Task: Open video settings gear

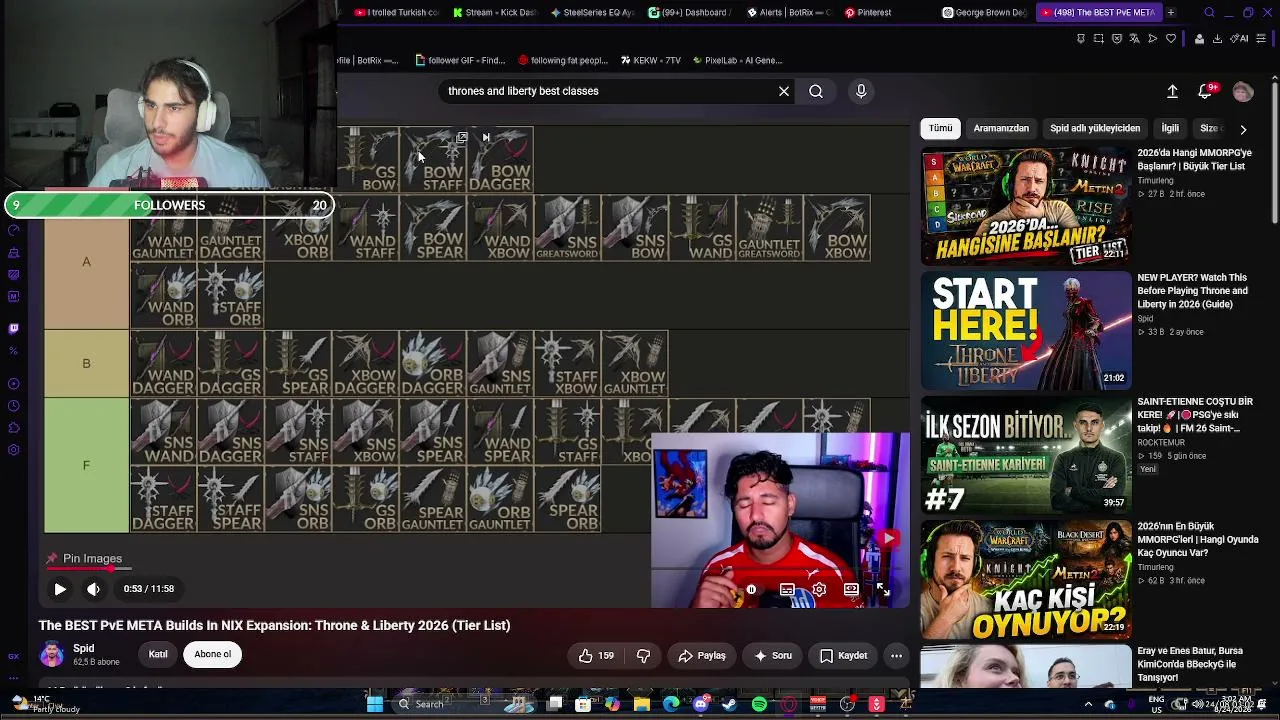Action: 819,589
